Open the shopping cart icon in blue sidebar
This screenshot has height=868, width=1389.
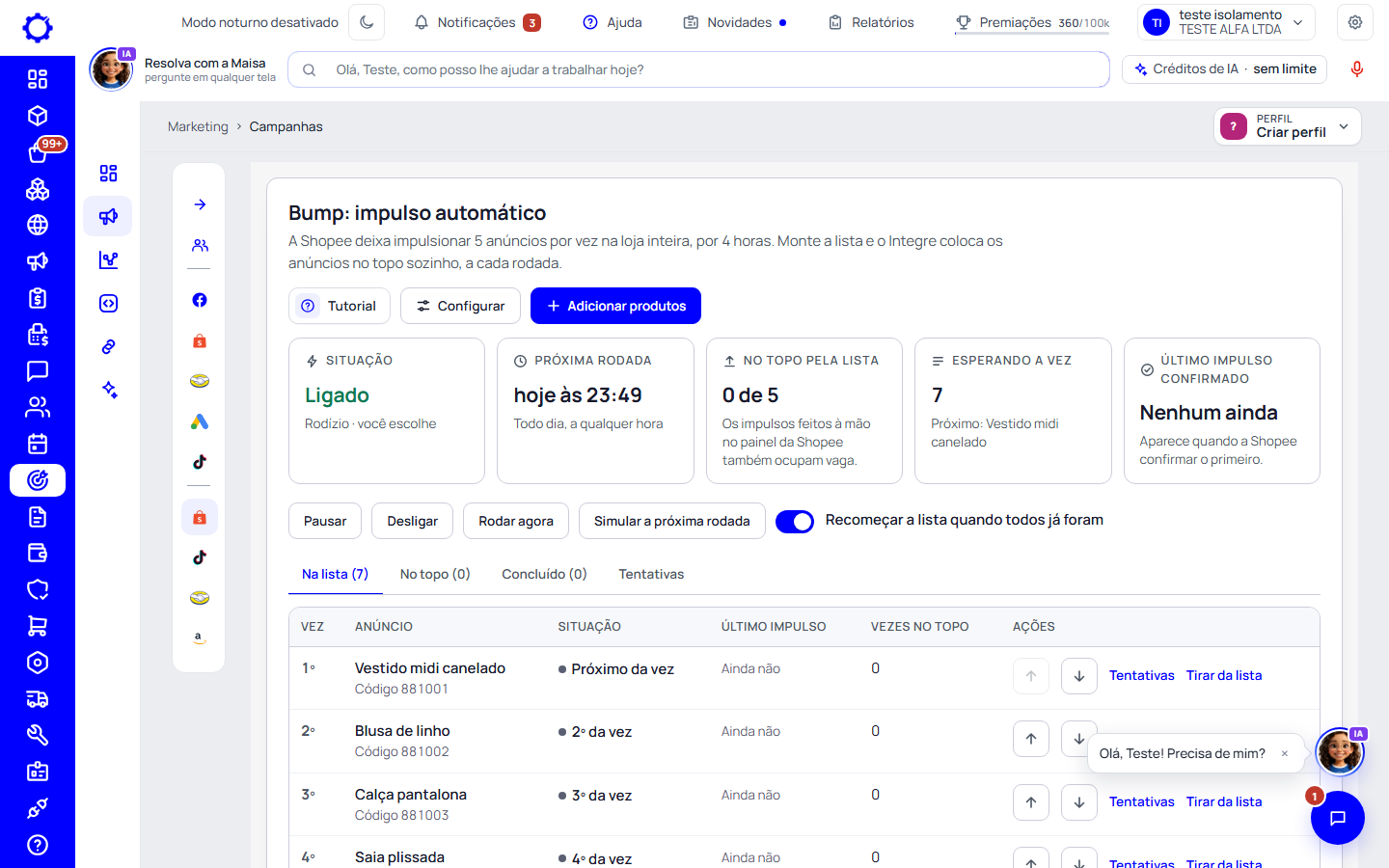click(x=38, y=626)
